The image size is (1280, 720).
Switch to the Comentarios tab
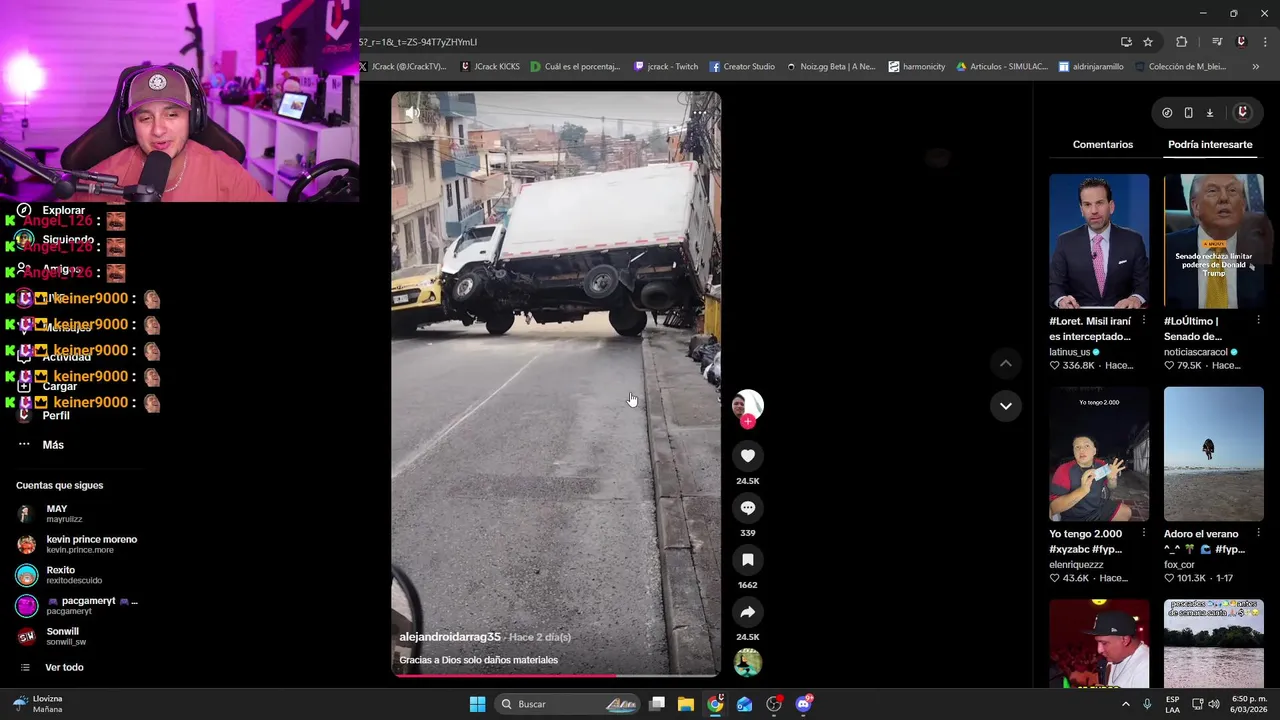1103,145
